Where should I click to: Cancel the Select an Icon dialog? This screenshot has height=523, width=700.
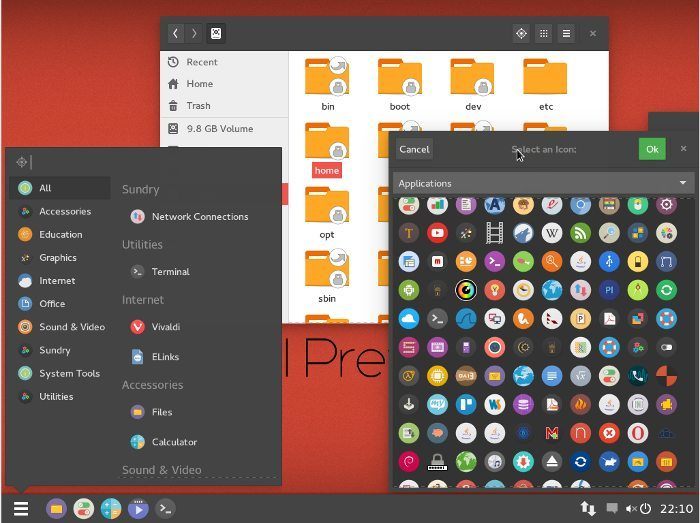click(414, 149)
